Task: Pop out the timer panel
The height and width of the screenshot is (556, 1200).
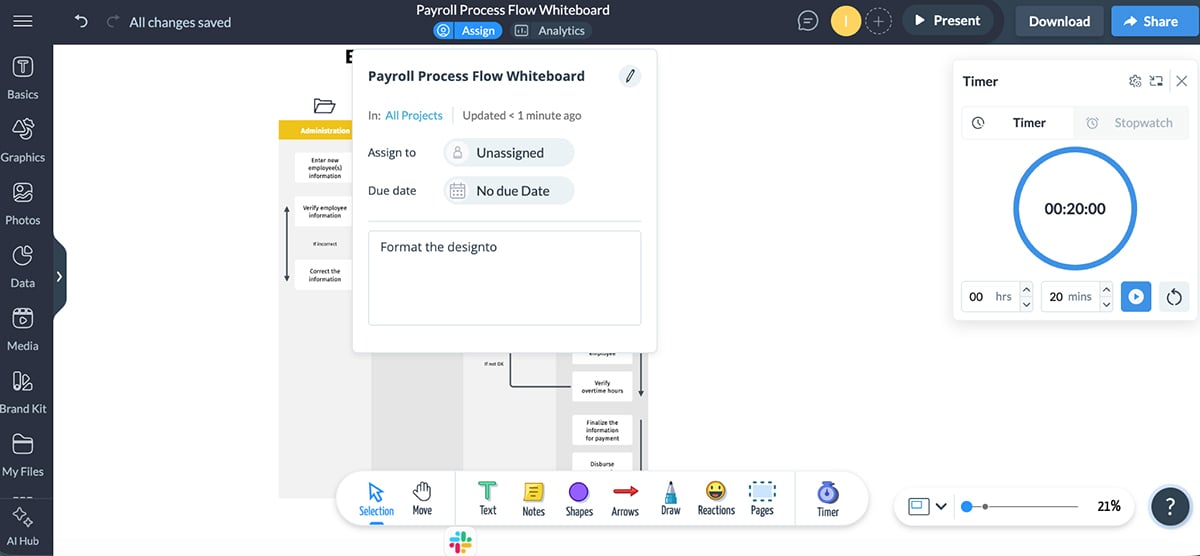Action: click(x=1156, y=82)
